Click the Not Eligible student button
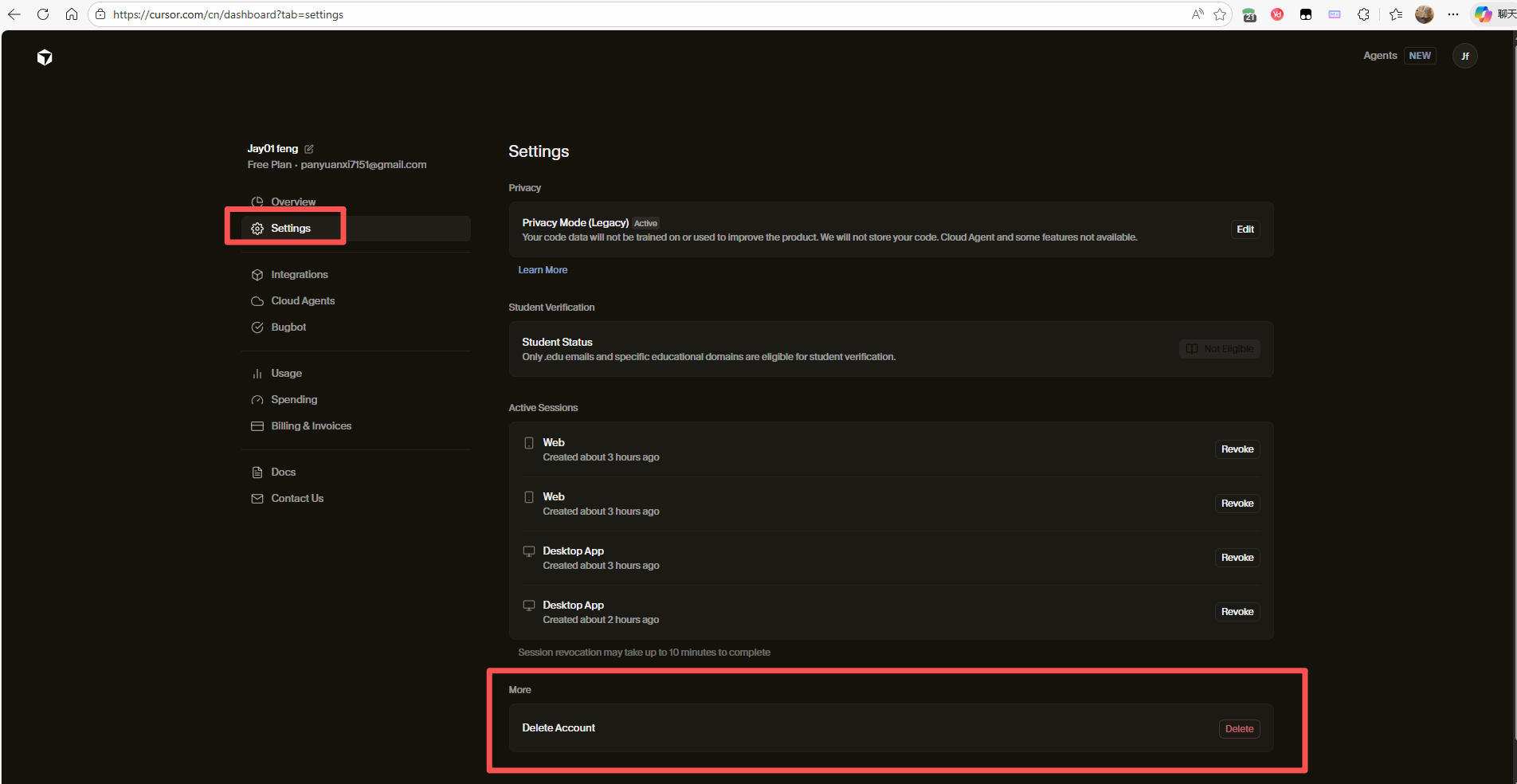 1220,349
